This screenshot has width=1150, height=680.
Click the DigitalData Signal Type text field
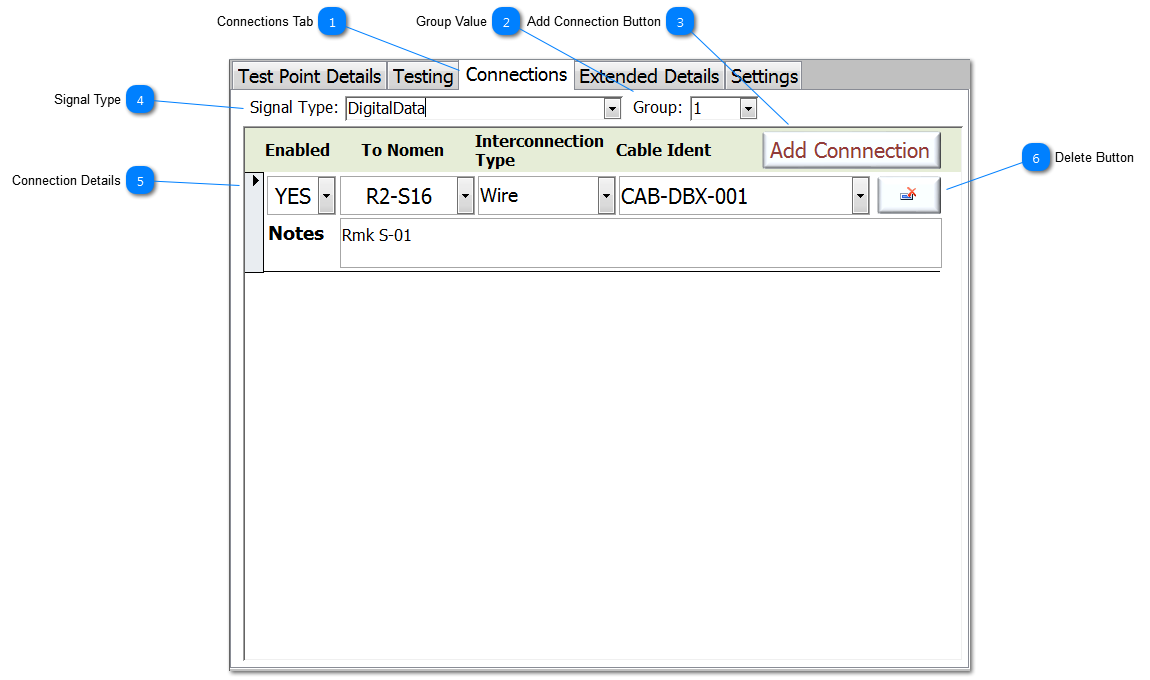tap(473, 109)
